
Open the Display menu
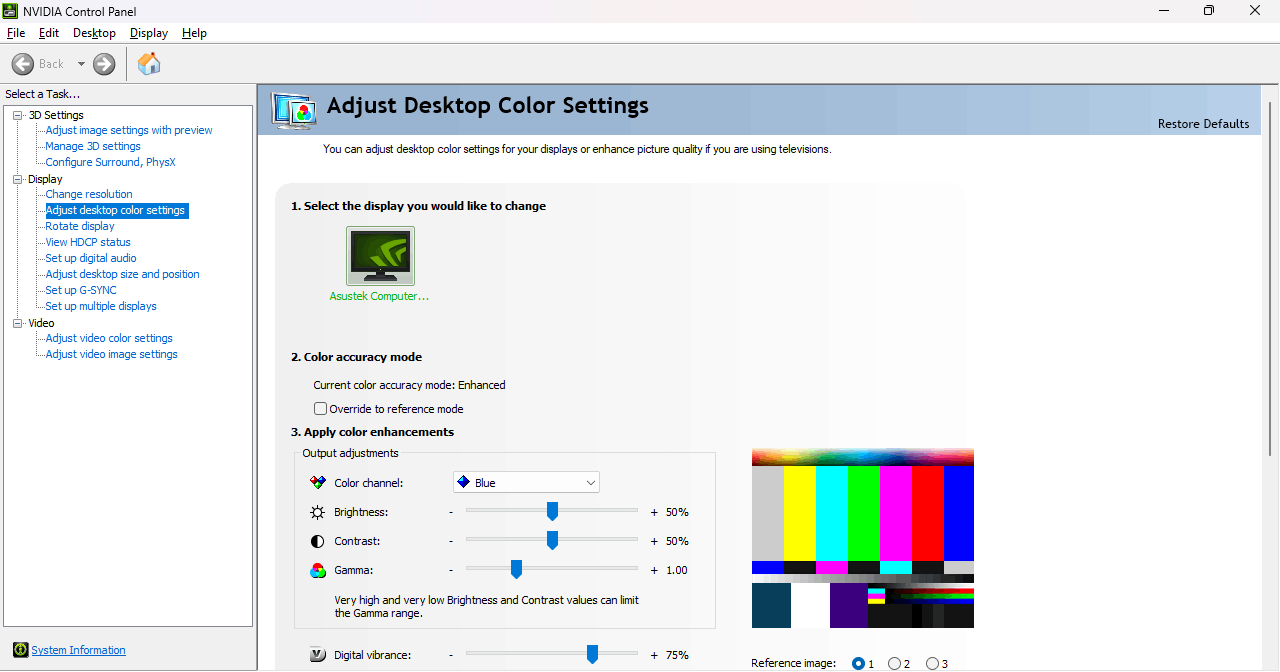(149, 33)
